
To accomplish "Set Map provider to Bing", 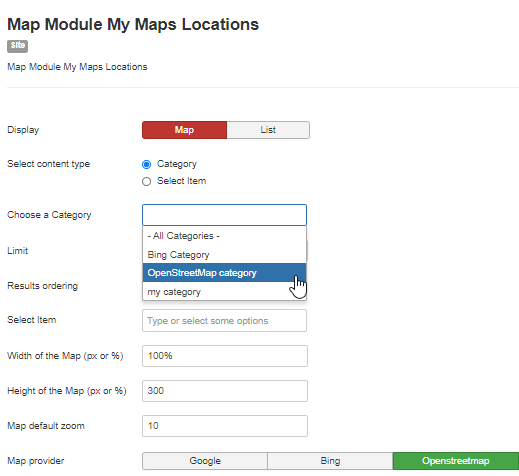I will click(x=330, y=461).
